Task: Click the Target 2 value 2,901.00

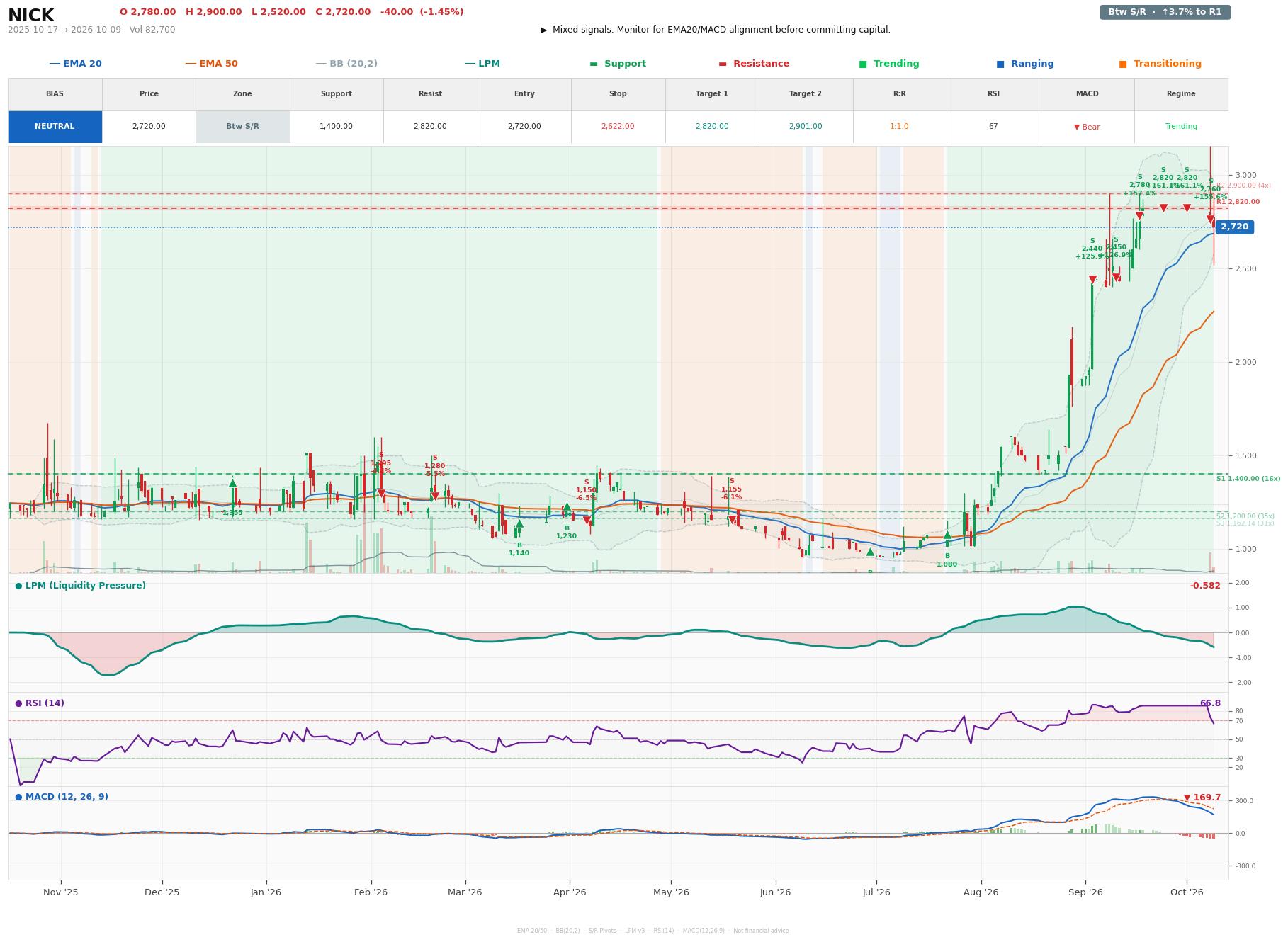Action: tap(806, 127)
